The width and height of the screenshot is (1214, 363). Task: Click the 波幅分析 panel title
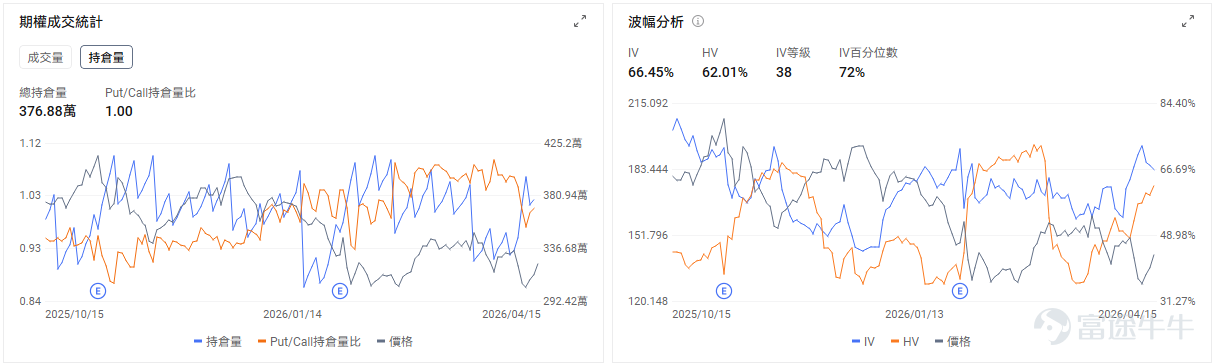click(655, 21)
